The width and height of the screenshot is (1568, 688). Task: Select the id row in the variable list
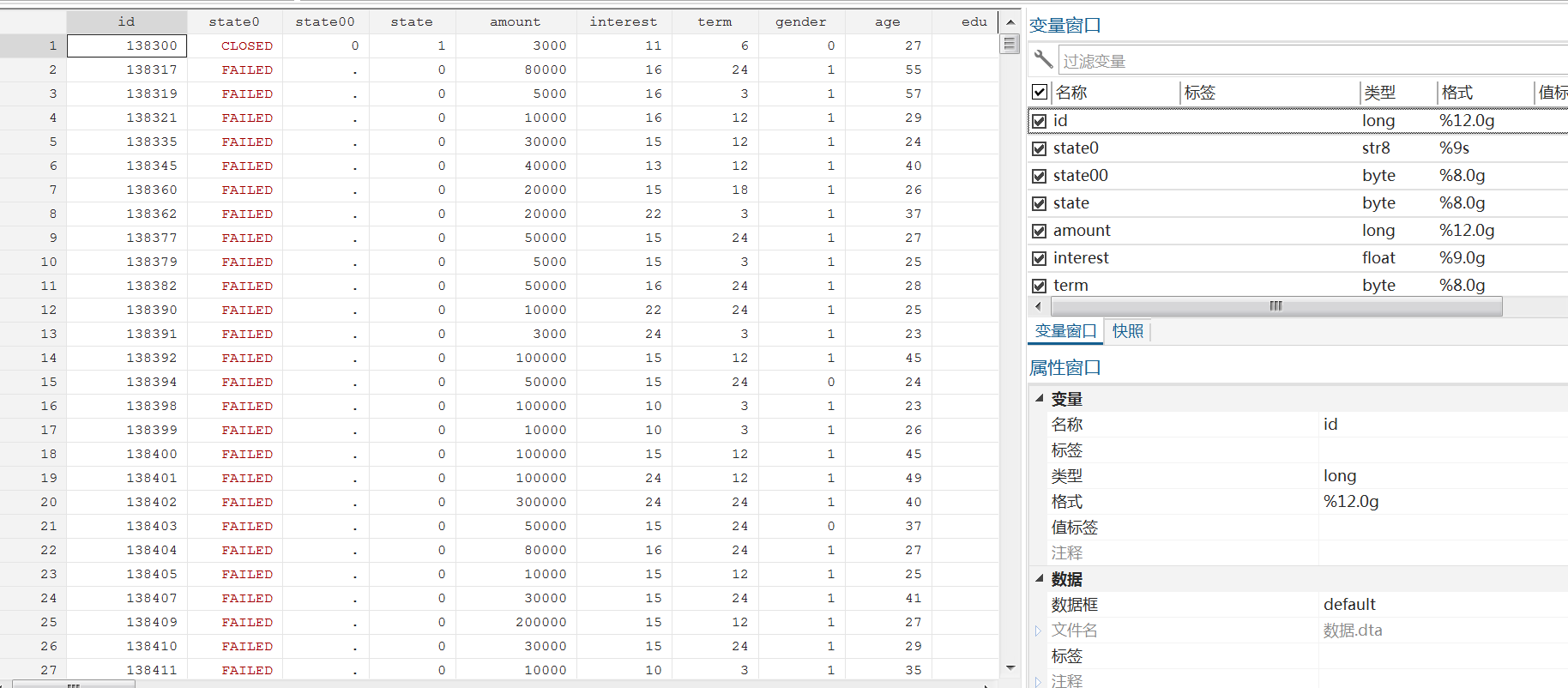[1298, 121]
